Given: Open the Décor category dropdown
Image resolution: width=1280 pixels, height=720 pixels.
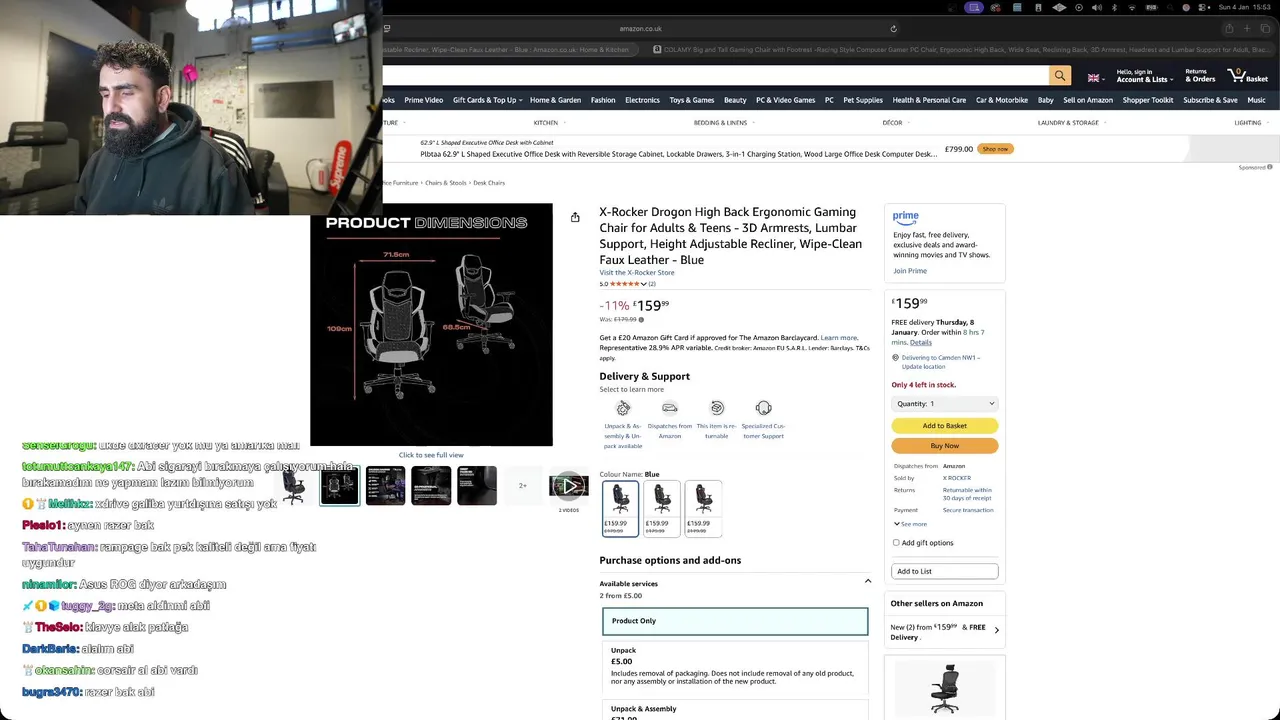Looking at the screenshot, I should pos(896,123).
